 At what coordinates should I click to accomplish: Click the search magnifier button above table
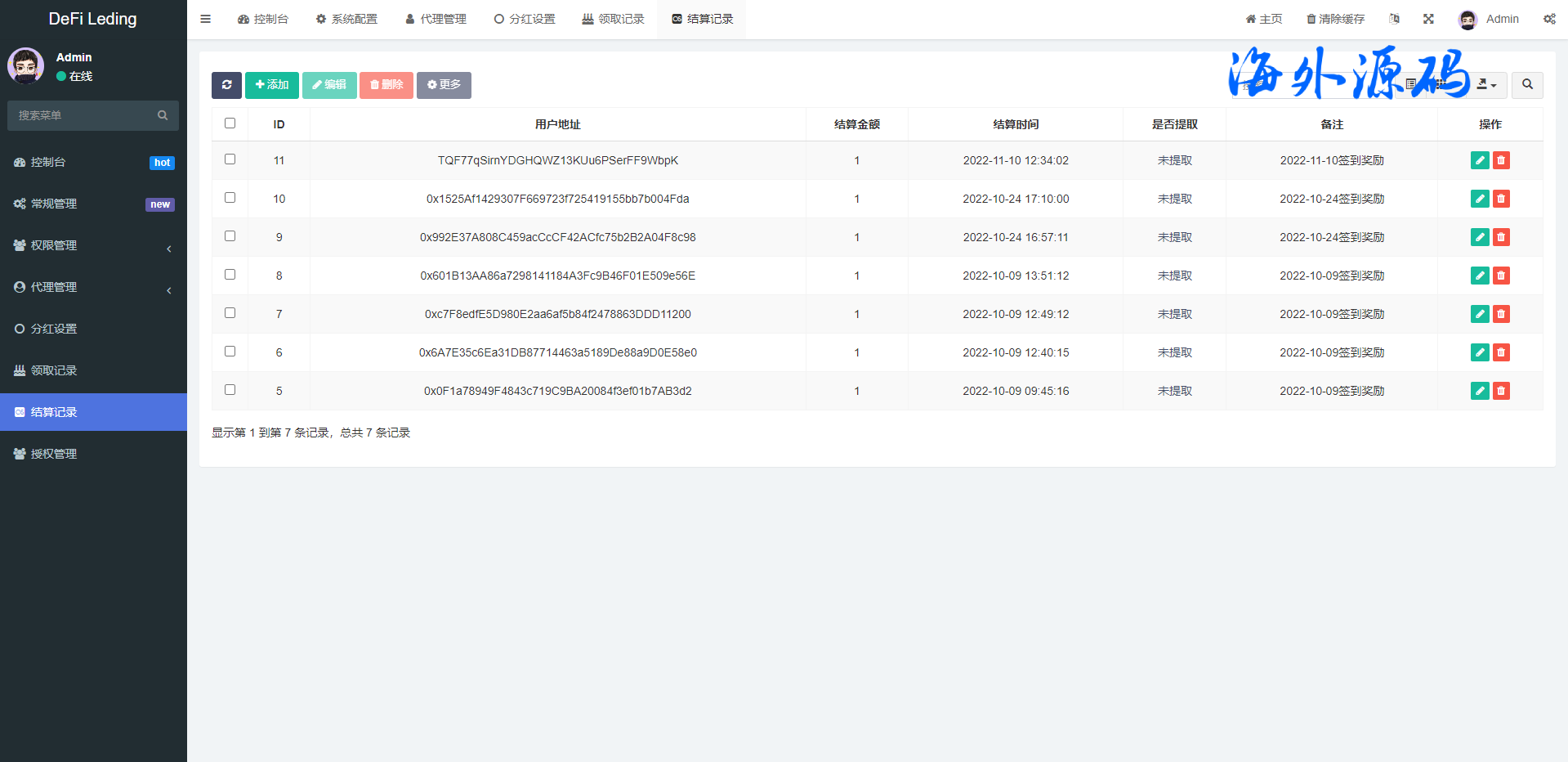tap(1526, 85)
